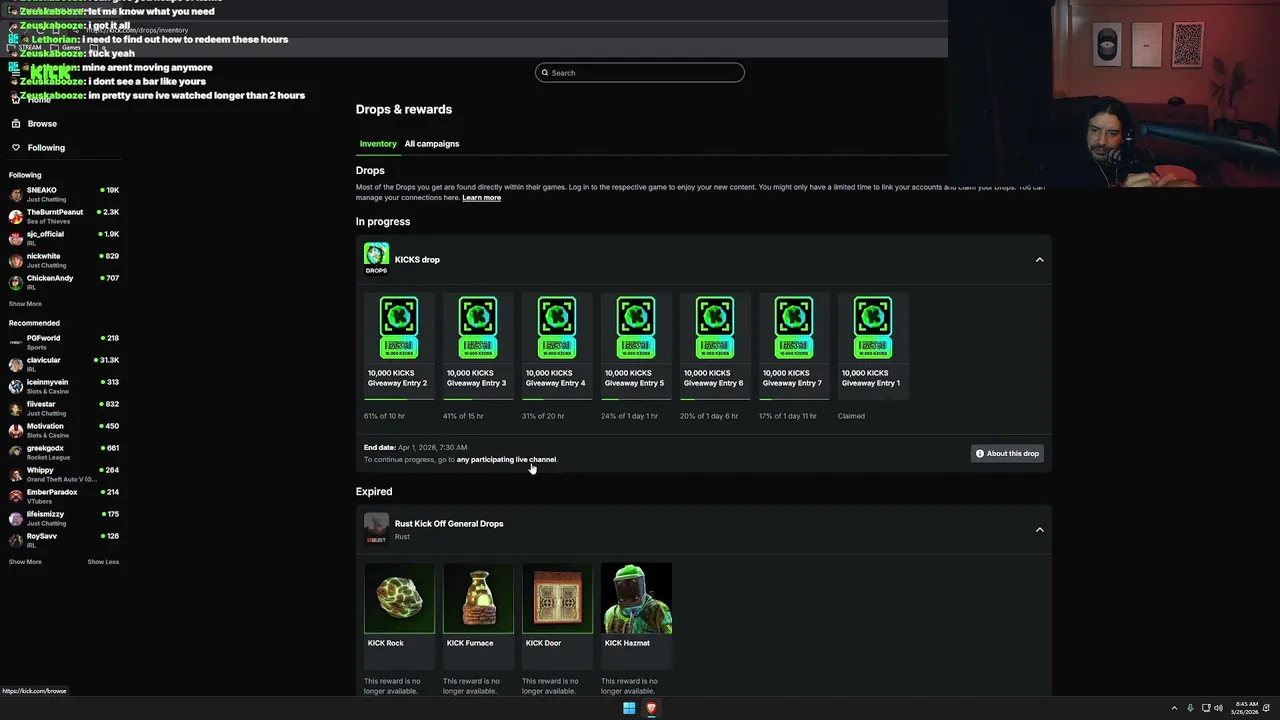Switch to Inventory tab

point(378,144)
